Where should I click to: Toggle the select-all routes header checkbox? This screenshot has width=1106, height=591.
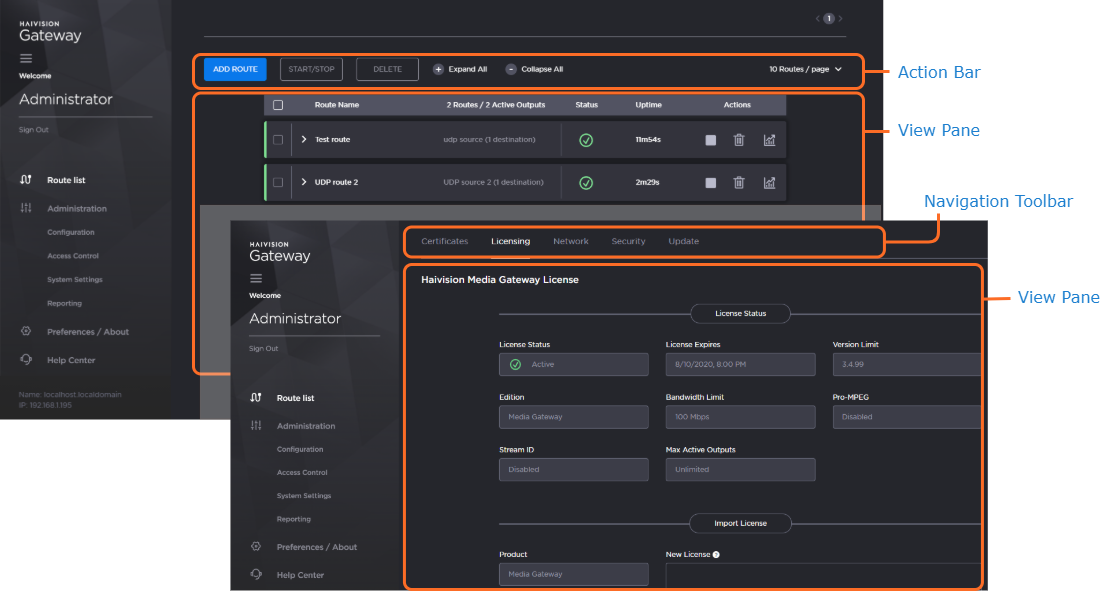tap(278, 105)
